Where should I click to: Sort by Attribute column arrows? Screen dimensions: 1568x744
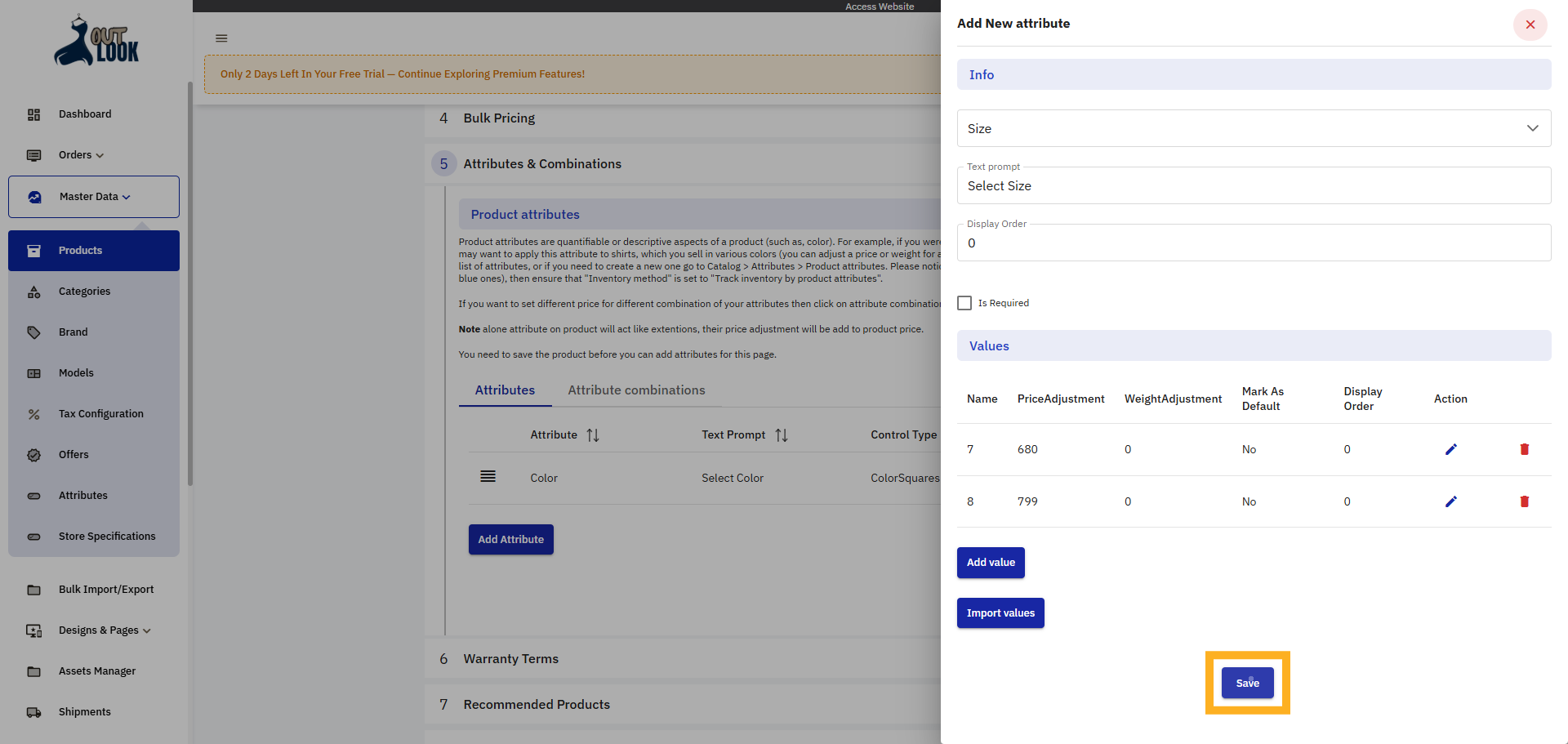(593, 435)
